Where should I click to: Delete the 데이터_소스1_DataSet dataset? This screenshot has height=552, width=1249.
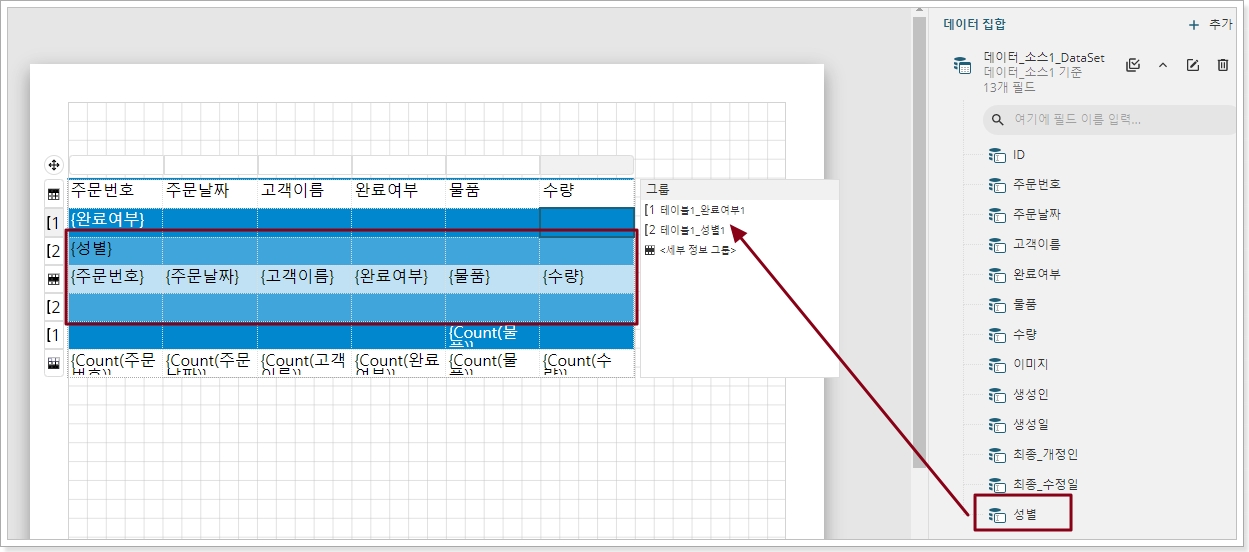pyautogui.click(x=1222, y=65)
